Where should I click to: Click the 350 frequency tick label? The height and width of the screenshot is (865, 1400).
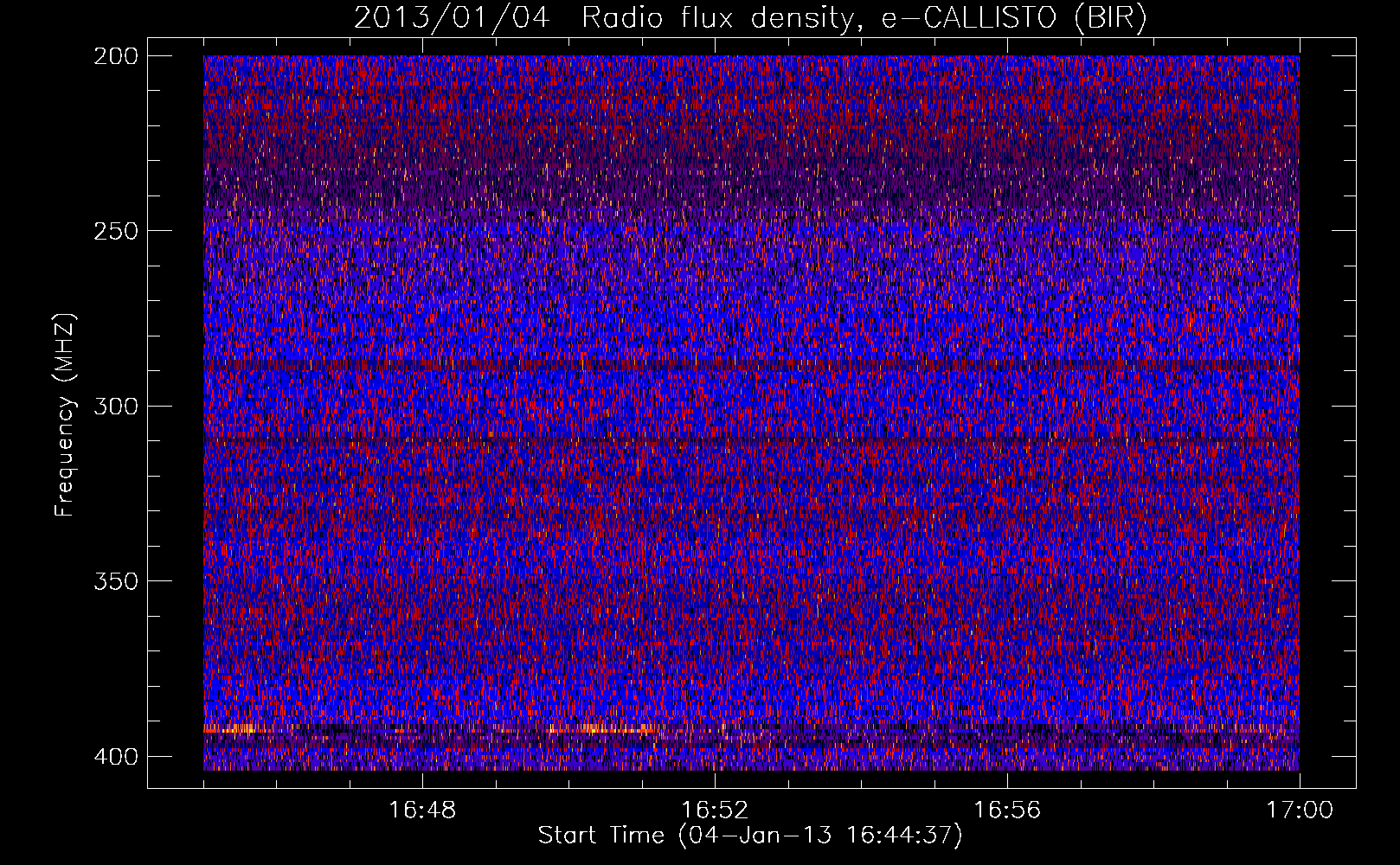coord(115,580)
